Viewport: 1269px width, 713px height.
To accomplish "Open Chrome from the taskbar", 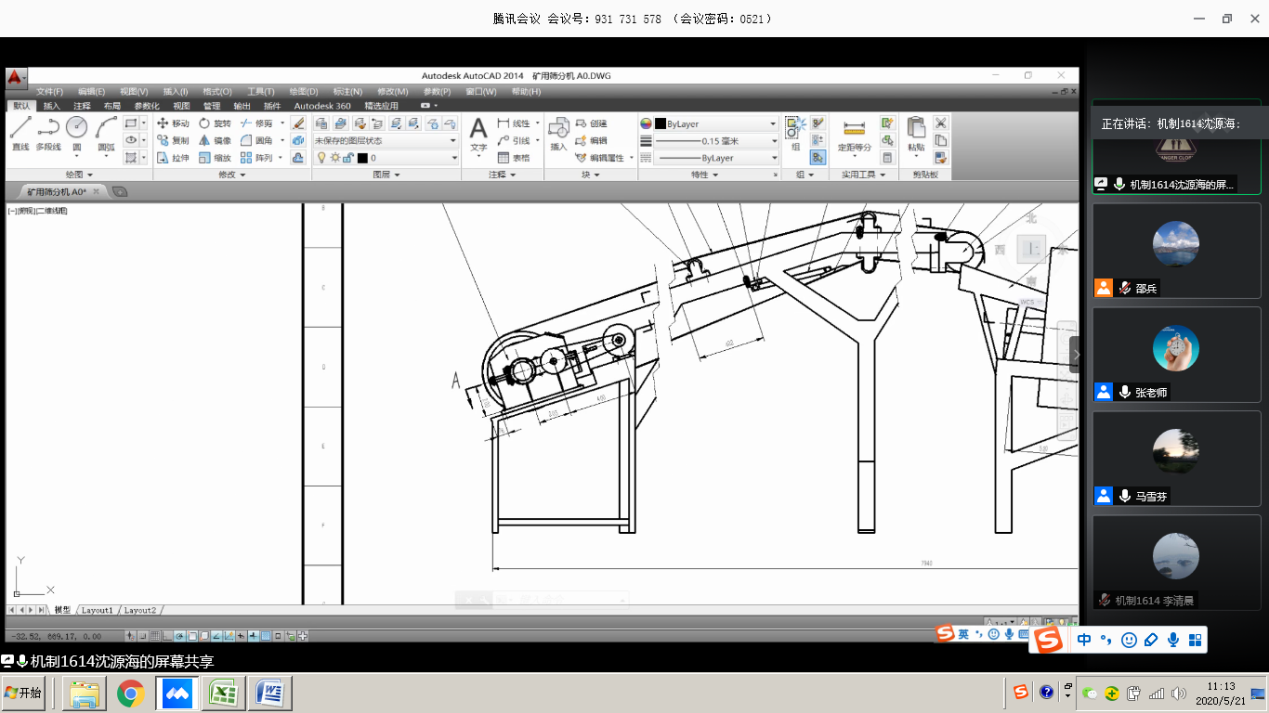I will pos(130,693).
